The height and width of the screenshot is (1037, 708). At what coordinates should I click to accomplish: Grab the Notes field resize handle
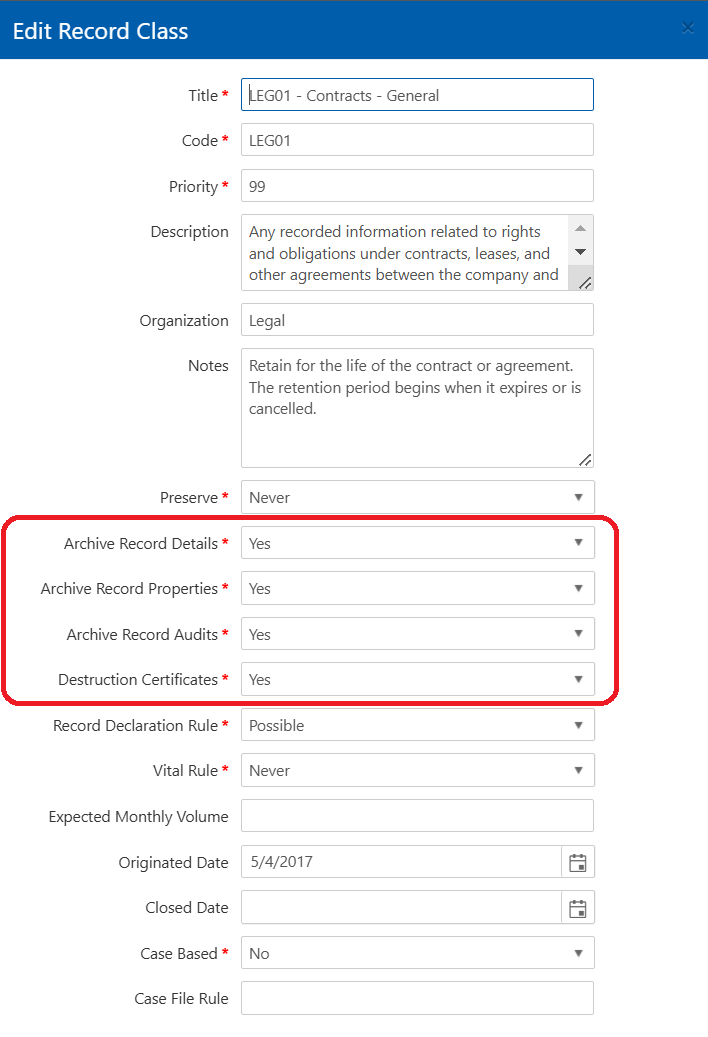pos(585,459)
